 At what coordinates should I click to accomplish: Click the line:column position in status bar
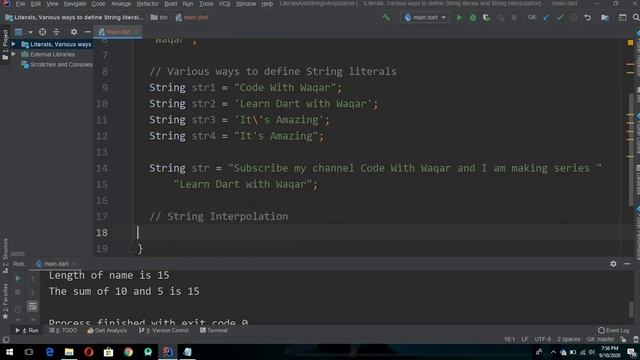[x=509, y=340]
